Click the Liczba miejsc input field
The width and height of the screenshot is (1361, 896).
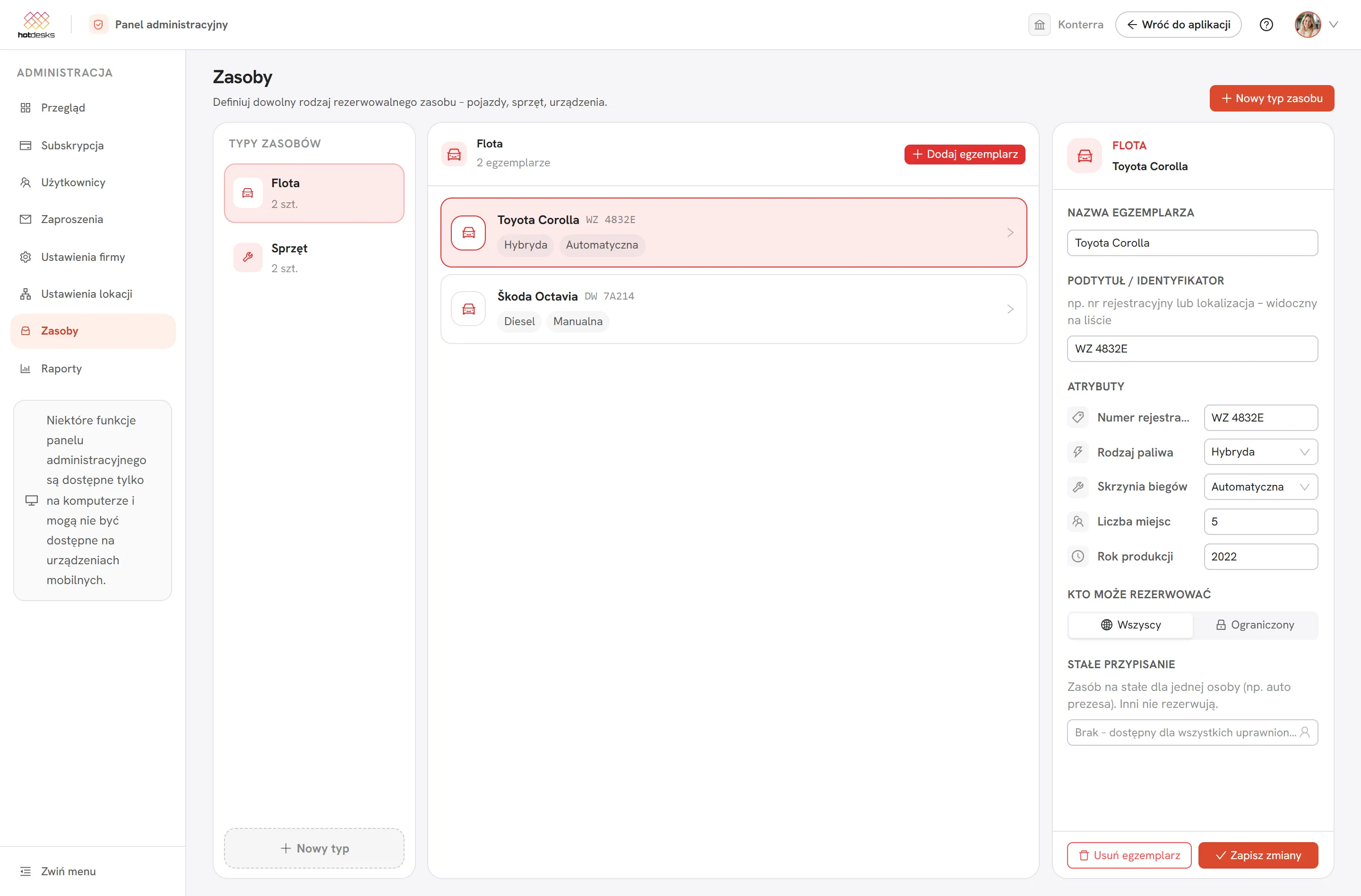pos(1260,521)
